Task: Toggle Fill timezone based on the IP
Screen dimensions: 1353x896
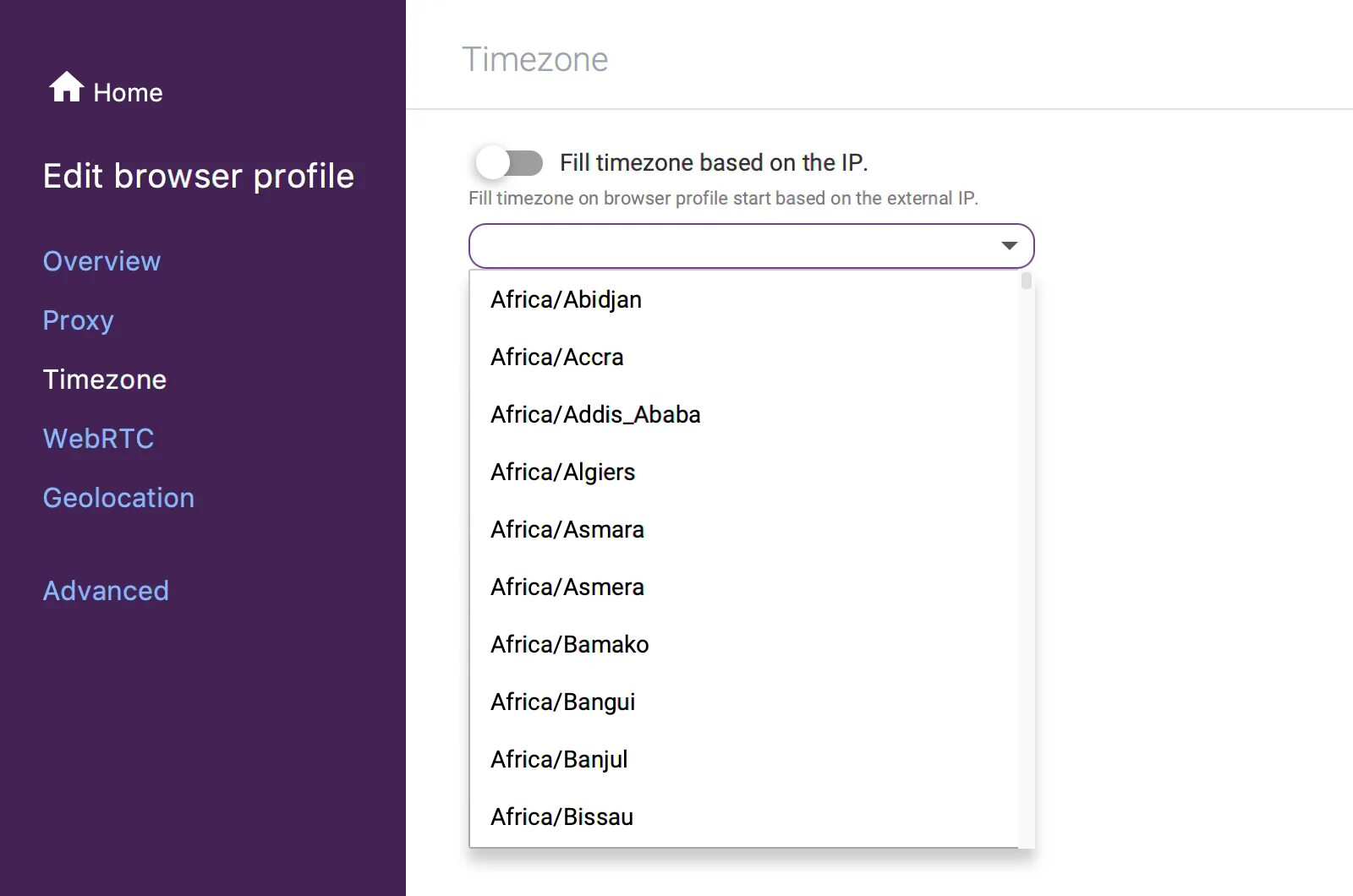Action: 509,162
